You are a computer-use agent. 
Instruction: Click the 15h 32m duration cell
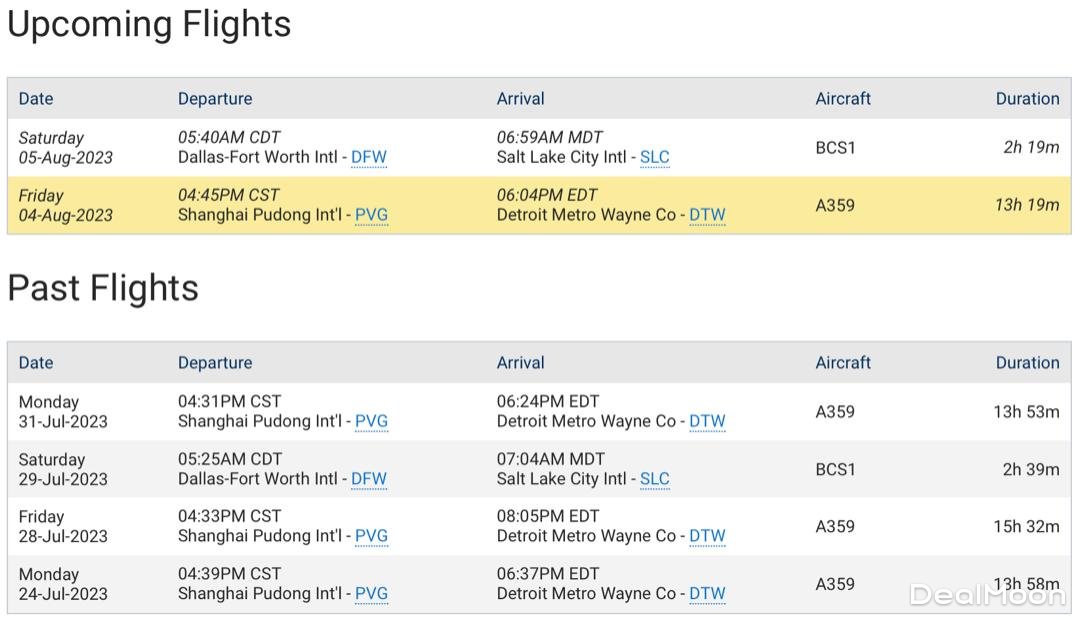tap(1026, 527)
